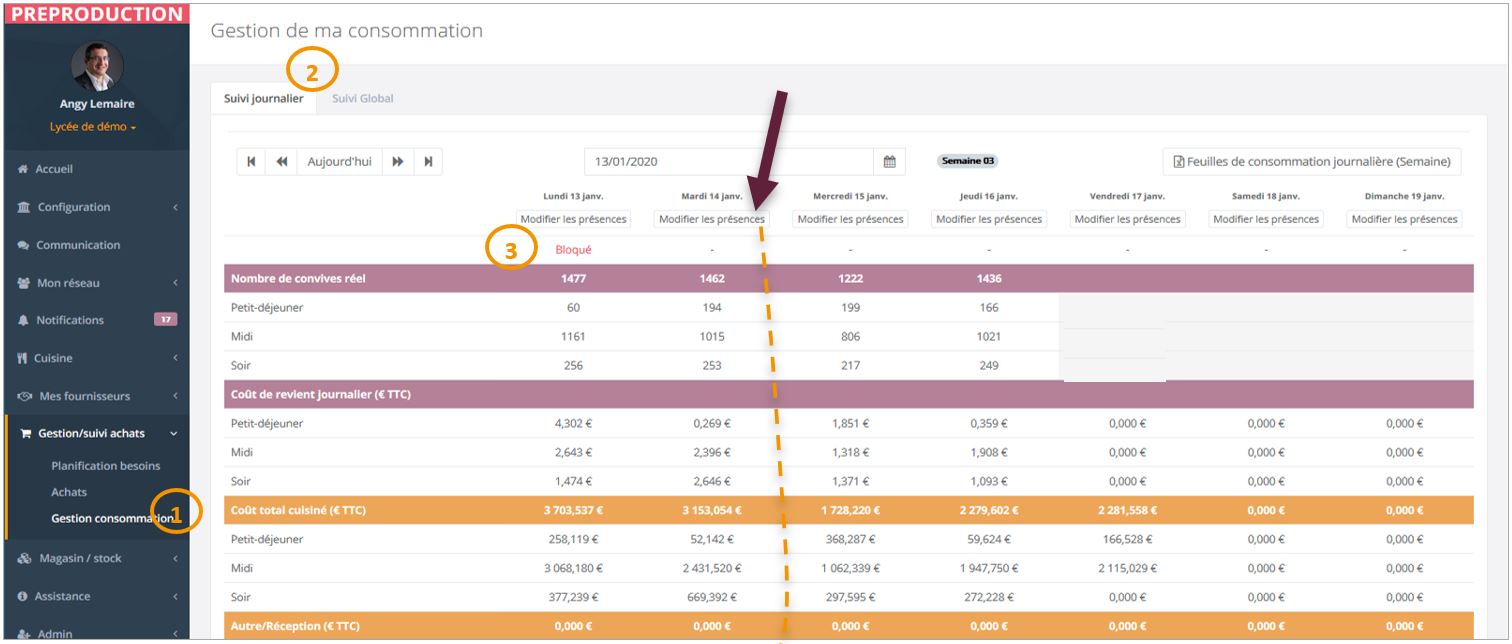Click Modifier les présences for Mardi 14 janv.

(712, 219)
